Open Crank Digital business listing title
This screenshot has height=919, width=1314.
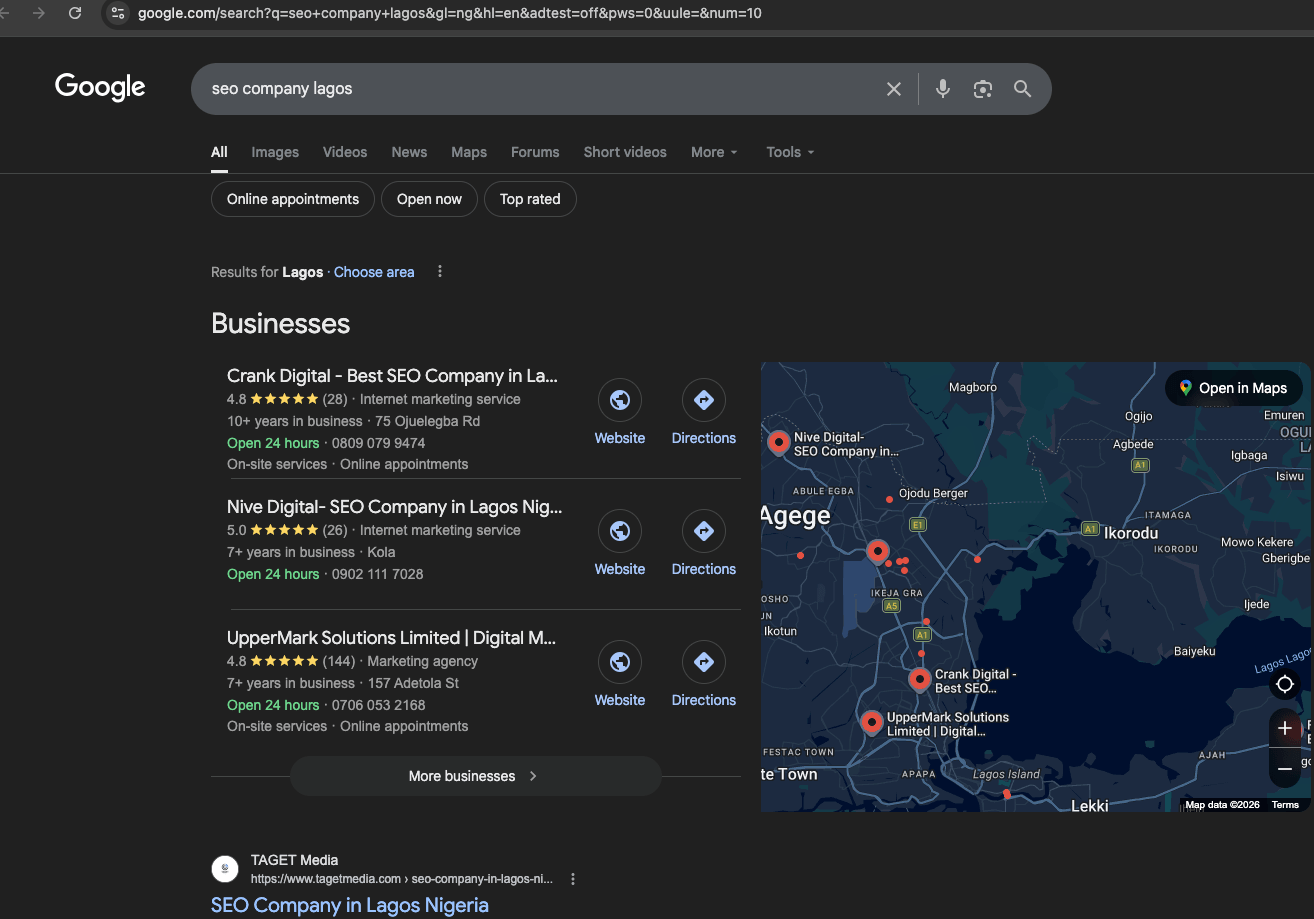tap(392, 376)
